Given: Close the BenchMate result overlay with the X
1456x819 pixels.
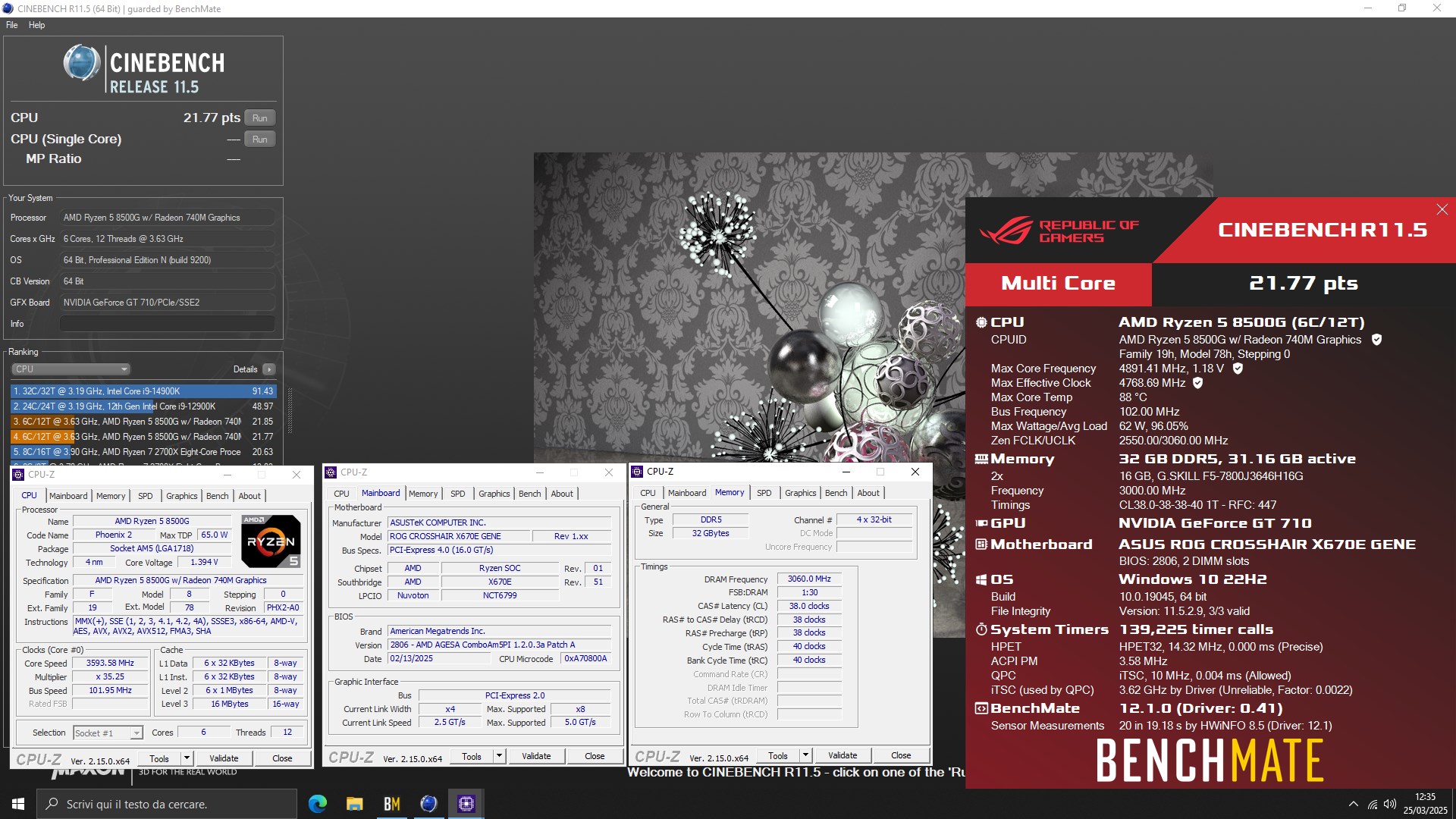Looking at the screenshot, I should tap(1442, 209).
